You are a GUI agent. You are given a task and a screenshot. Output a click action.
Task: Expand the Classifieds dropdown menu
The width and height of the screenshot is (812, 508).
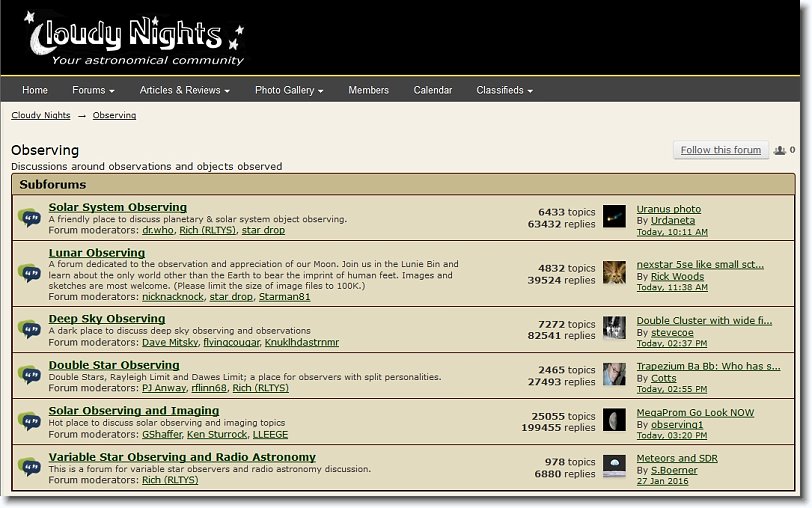click(504, 90)
